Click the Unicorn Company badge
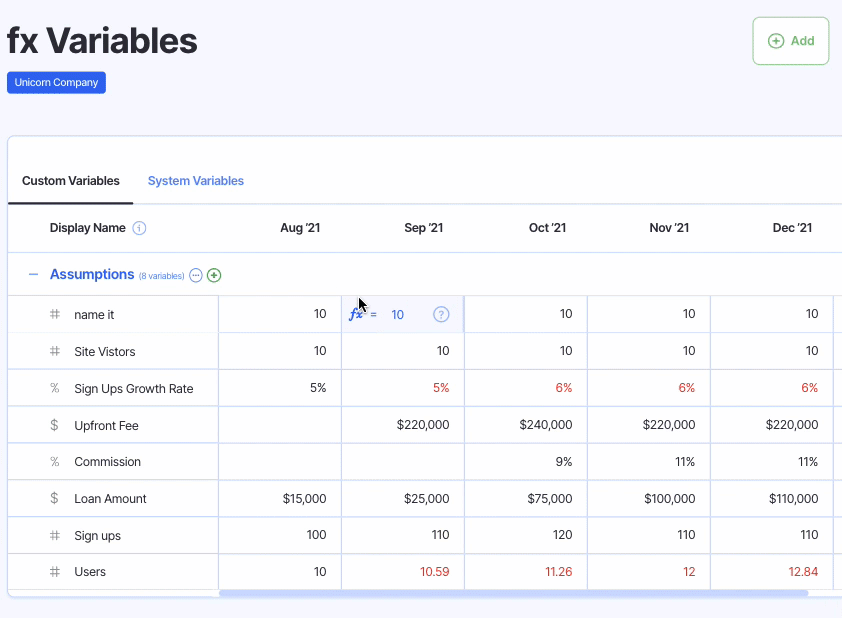 56,82
